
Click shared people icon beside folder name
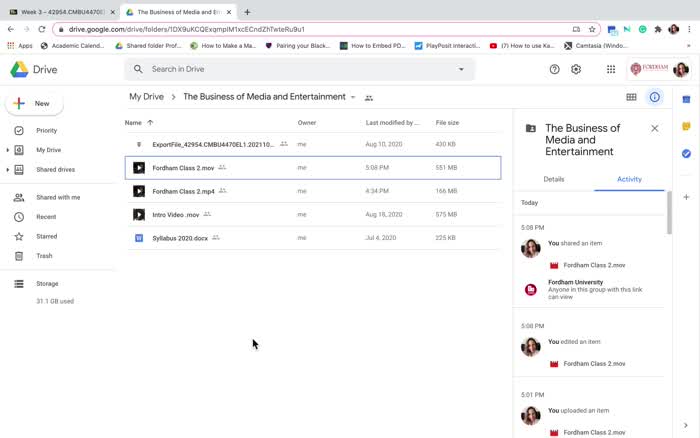(369, 98)
